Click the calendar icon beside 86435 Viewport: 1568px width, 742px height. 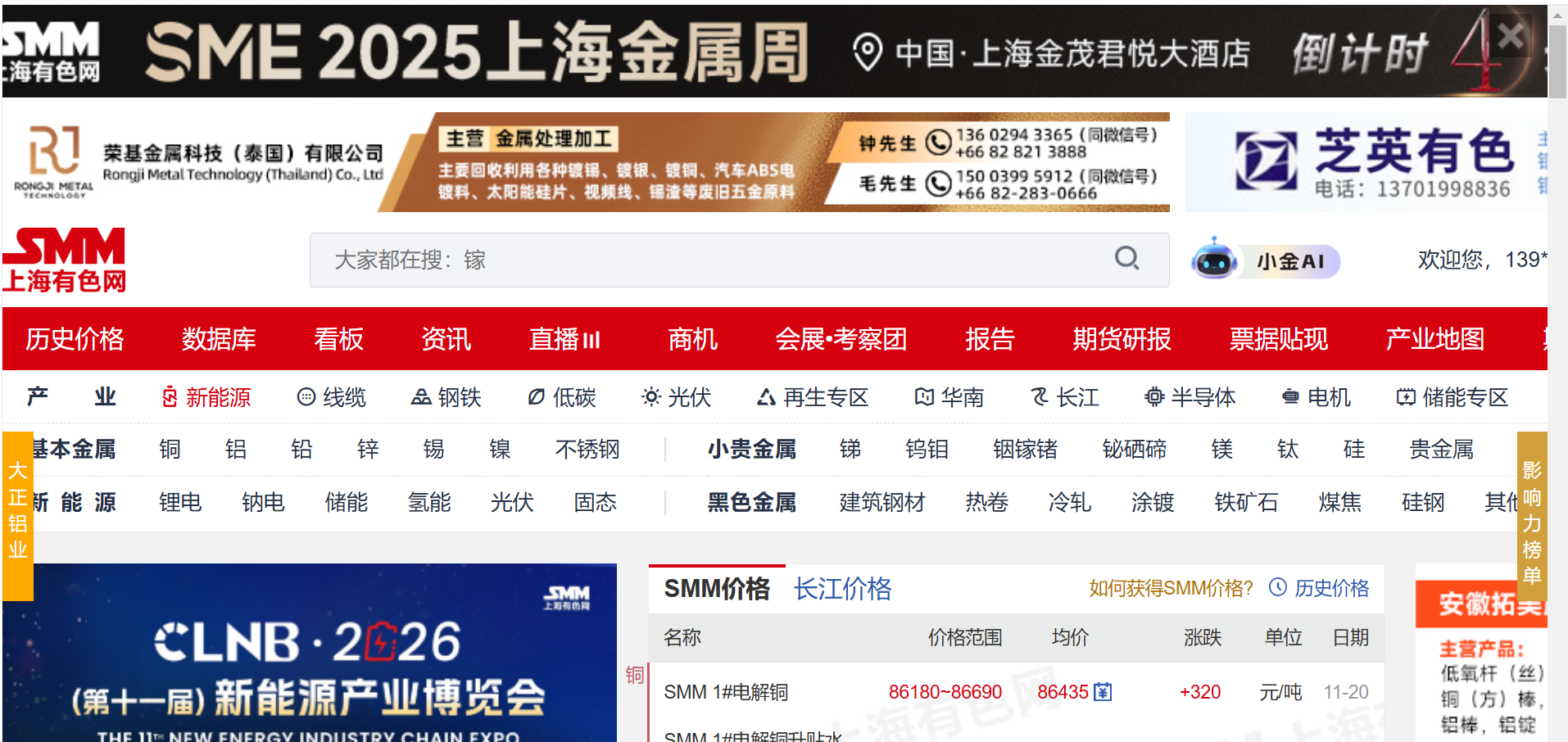tap(1103, 692)
